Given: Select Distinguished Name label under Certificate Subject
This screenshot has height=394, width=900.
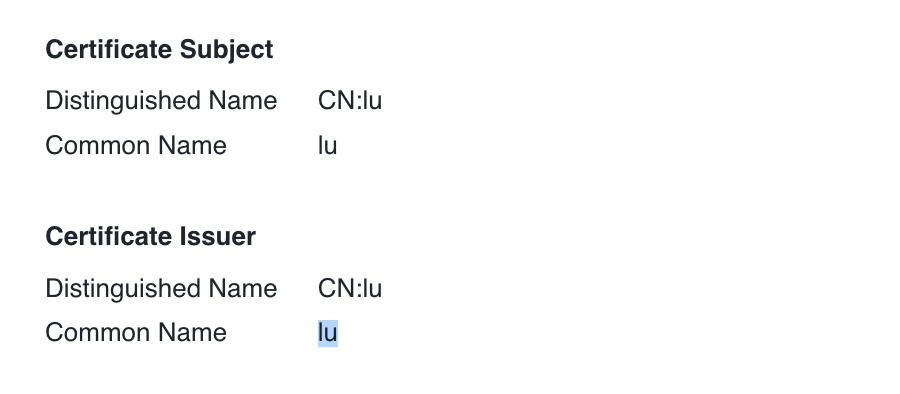Looking at the screenshot, I should pyautogui.click(x=161, y=101).
